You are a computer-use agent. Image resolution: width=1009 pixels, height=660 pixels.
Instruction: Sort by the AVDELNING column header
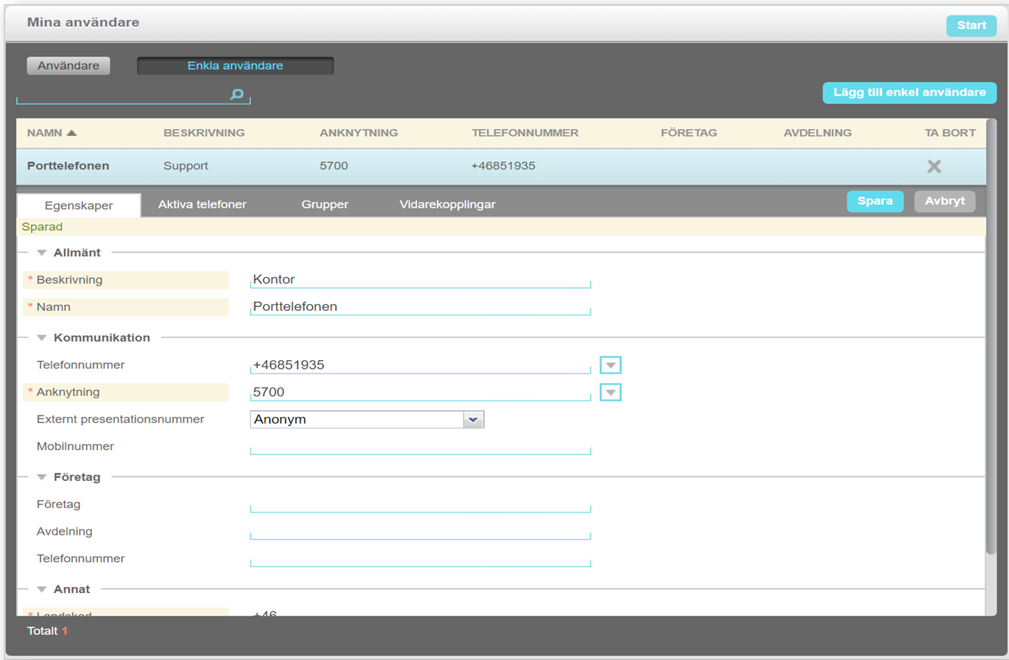pos(817,133)
